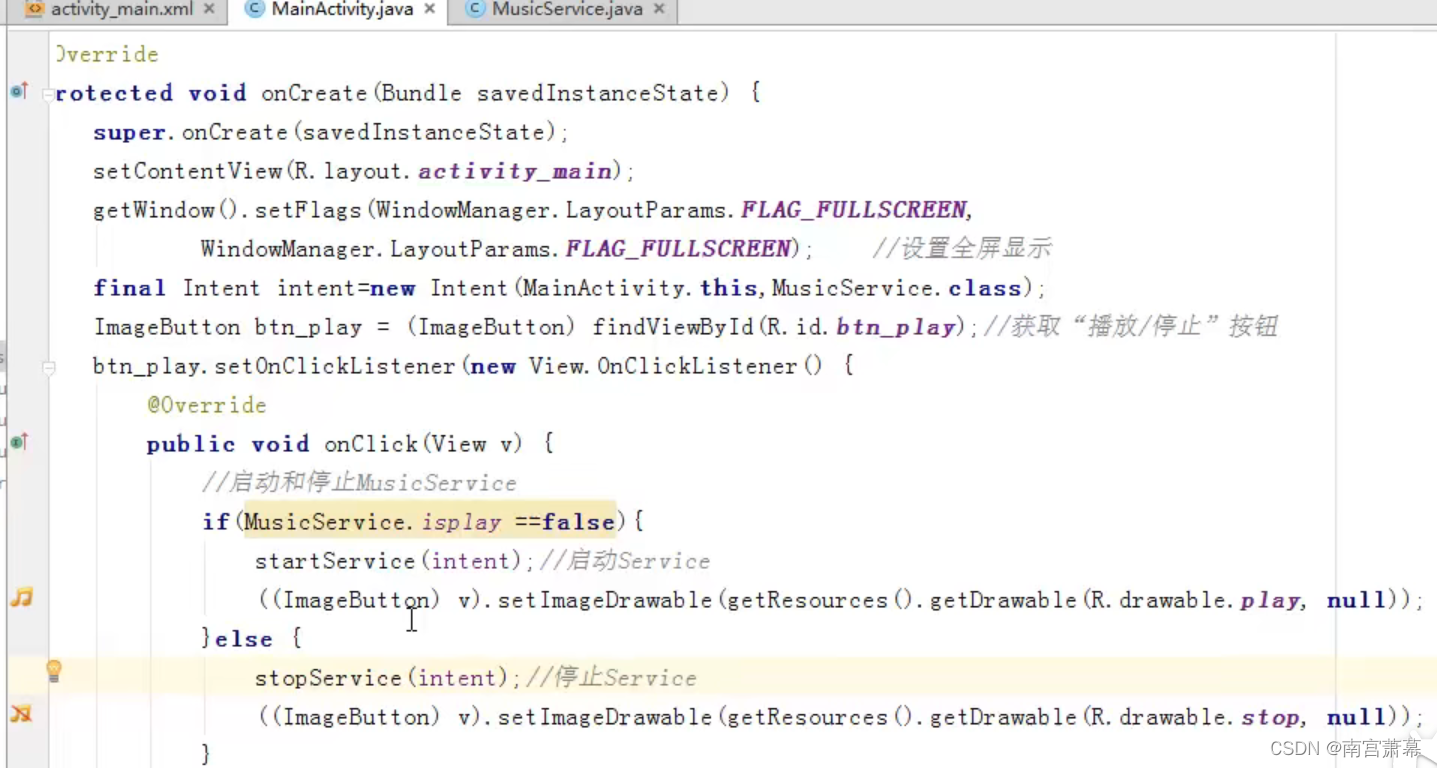The width and height of the screenshot is (1437, 768).
Task: Click on 'getWindow' method call
Action: coord(154,210)
